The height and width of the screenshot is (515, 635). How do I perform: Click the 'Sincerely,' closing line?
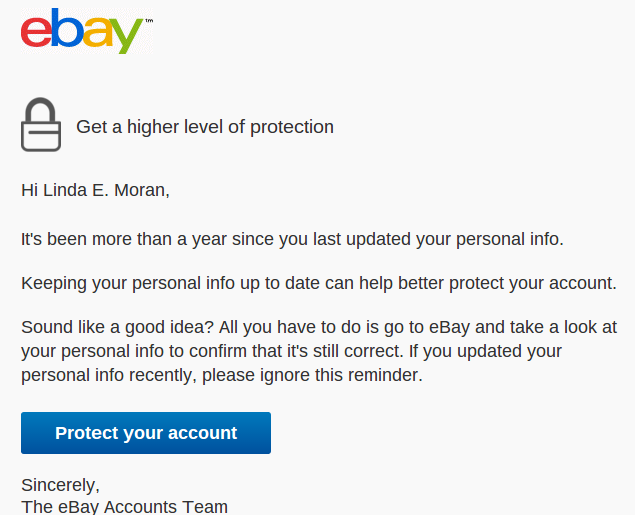tap(60, 485)
